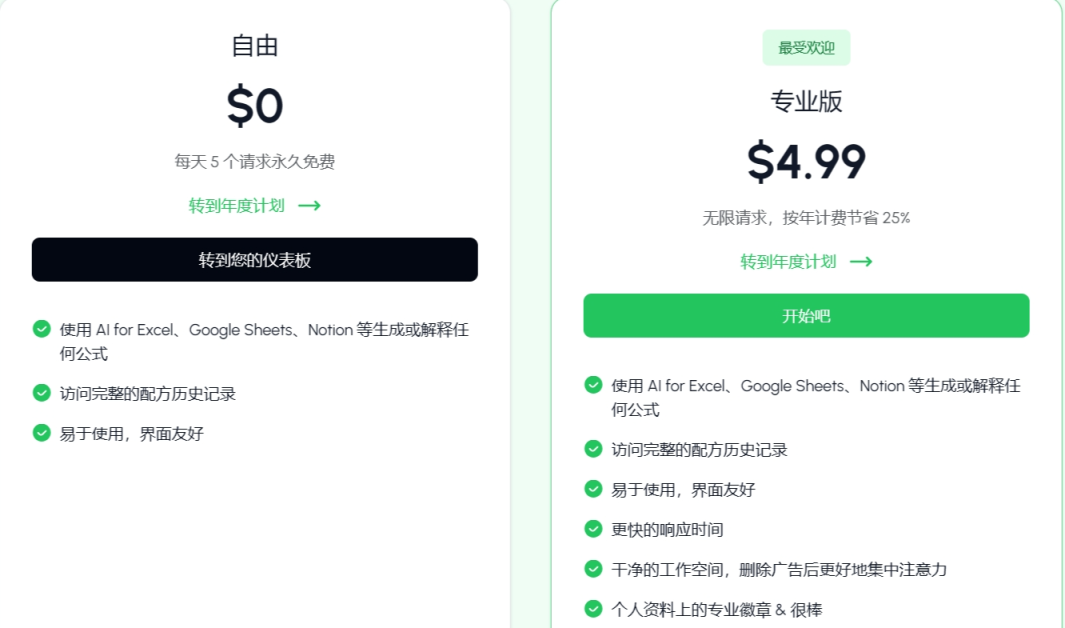Click the 专业版 plan title
This screenshot has height=628, width=1065.
[x=806, y=101]
